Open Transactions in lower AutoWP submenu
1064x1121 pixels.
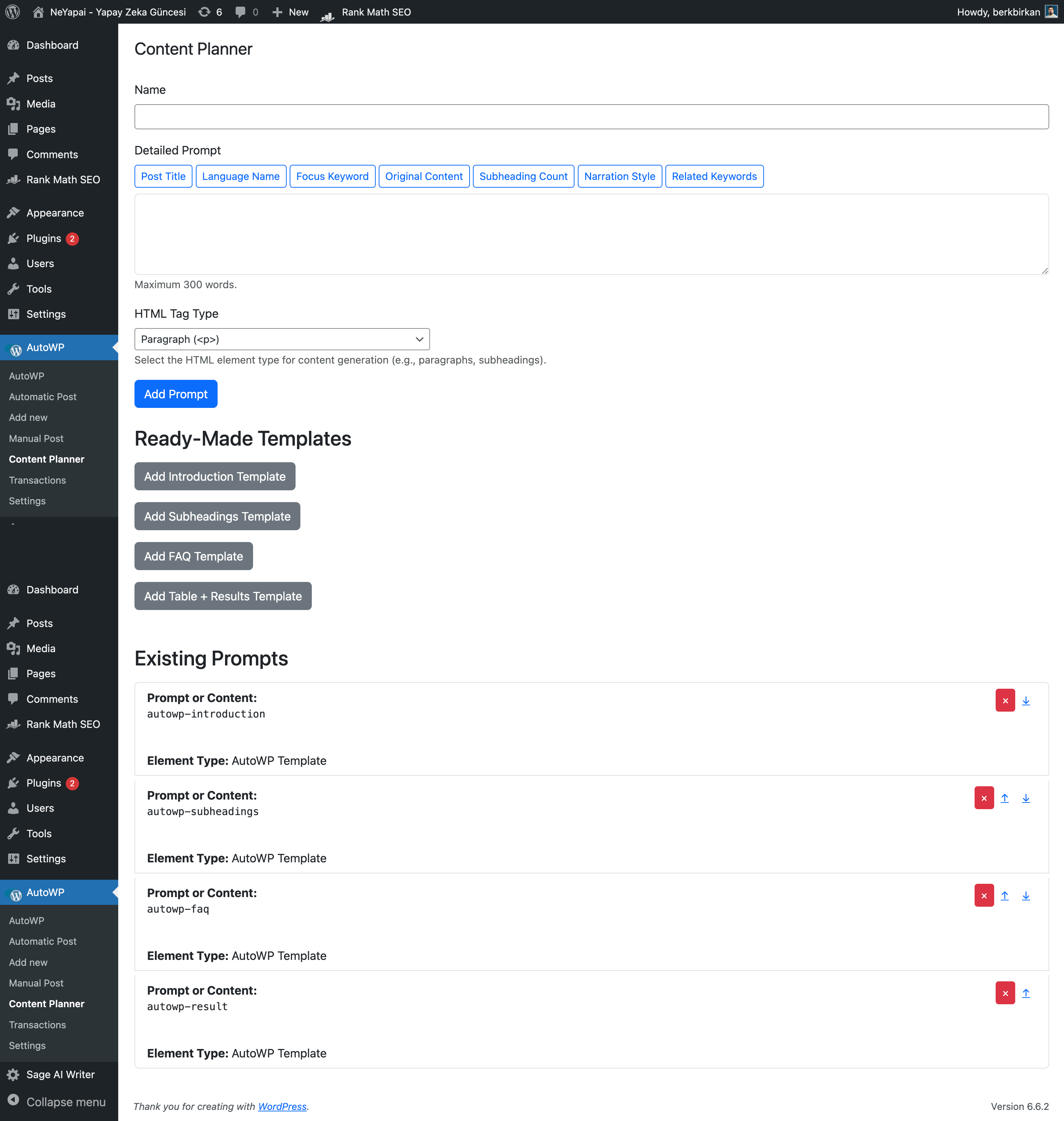click(37, 1025)
